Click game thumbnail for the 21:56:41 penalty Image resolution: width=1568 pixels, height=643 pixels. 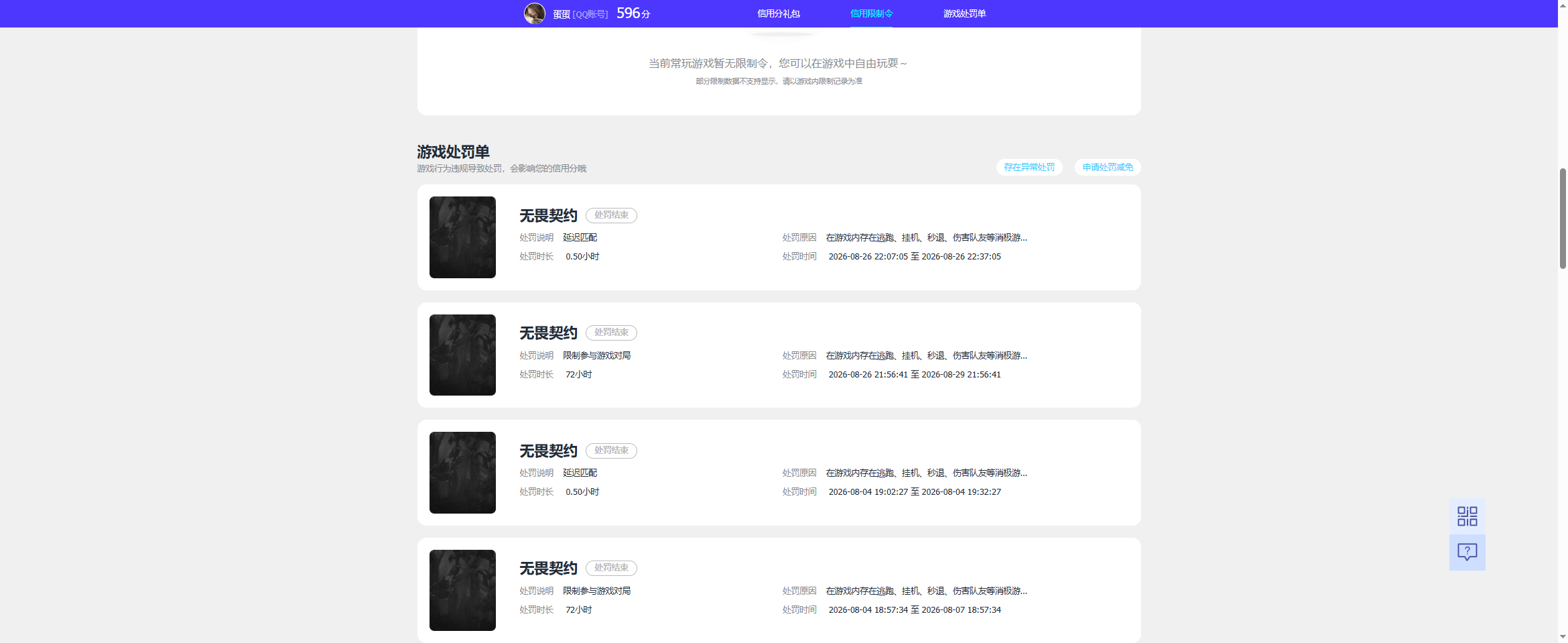coord(462,355)
